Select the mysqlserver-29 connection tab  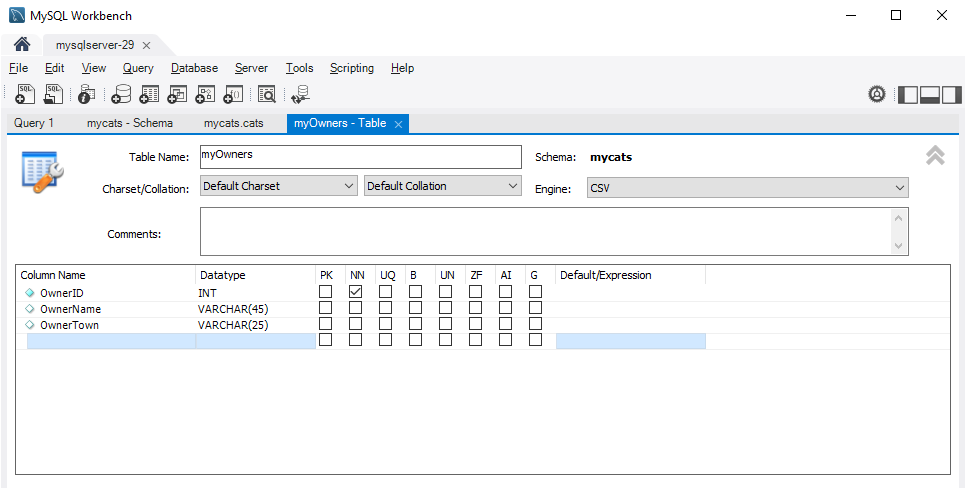tap(95, 45)
